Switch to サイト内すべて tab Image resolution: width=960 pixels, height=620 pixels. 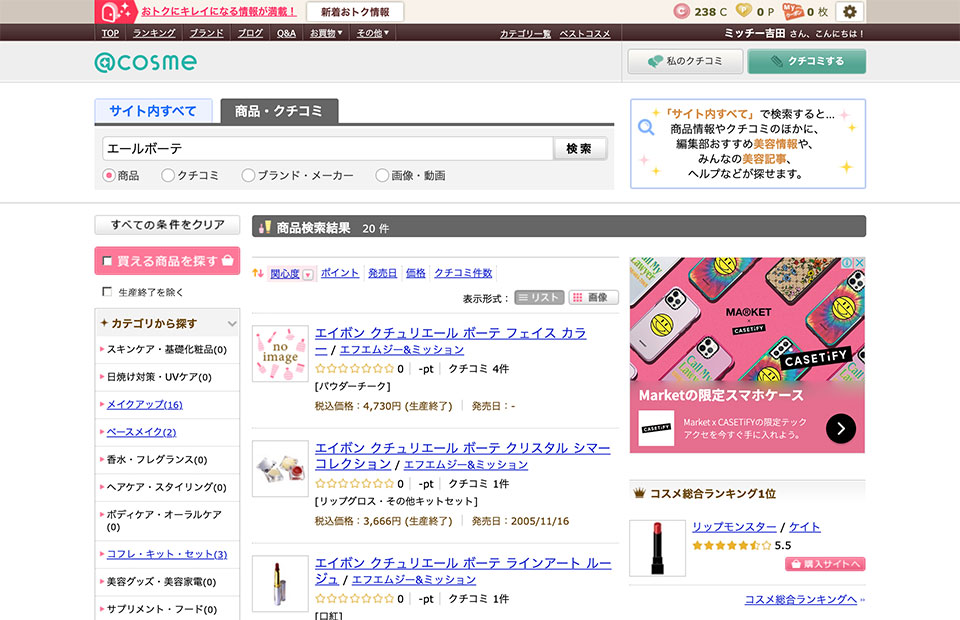coord(153,111)
